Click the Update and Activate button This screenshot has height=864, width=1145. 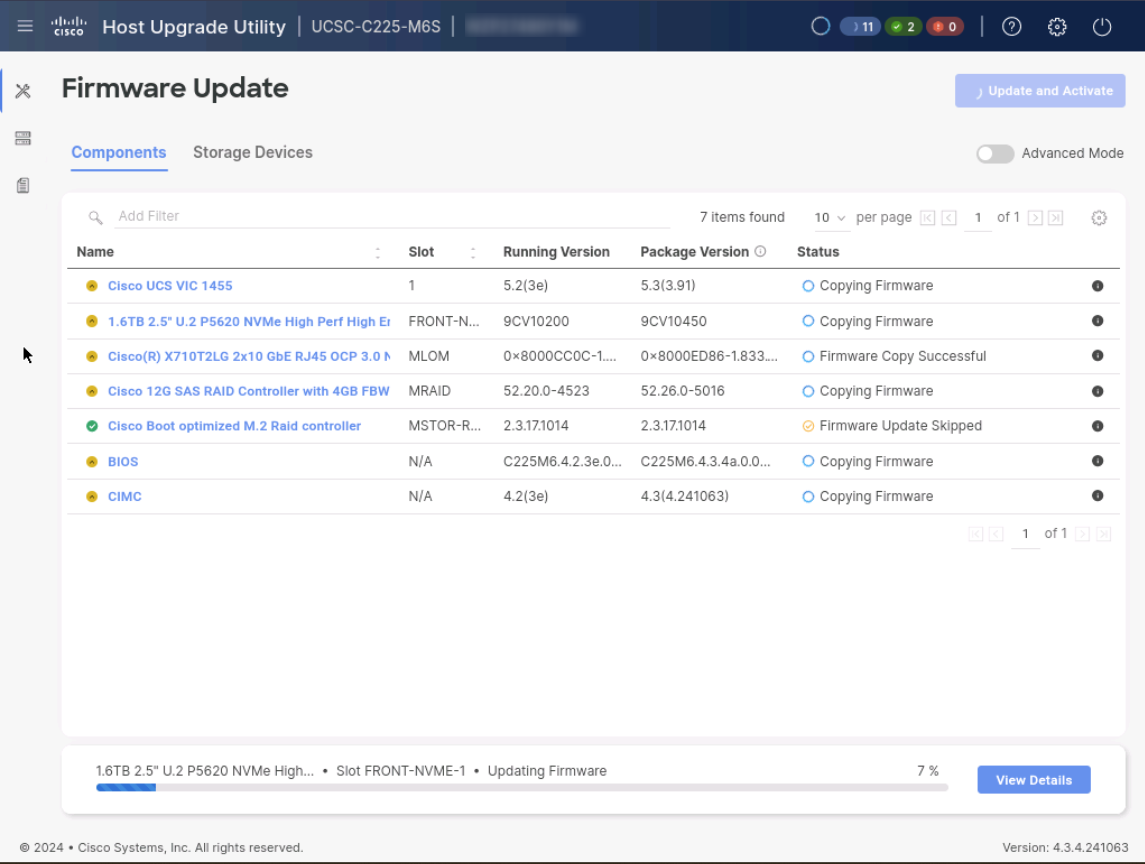(1040, 91)
